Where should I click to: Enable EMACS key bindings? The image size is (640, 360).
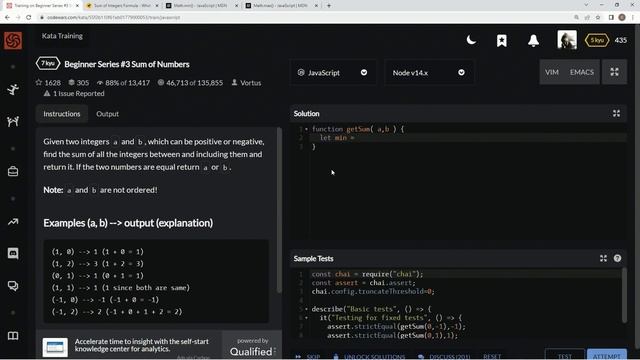[582, 72]
